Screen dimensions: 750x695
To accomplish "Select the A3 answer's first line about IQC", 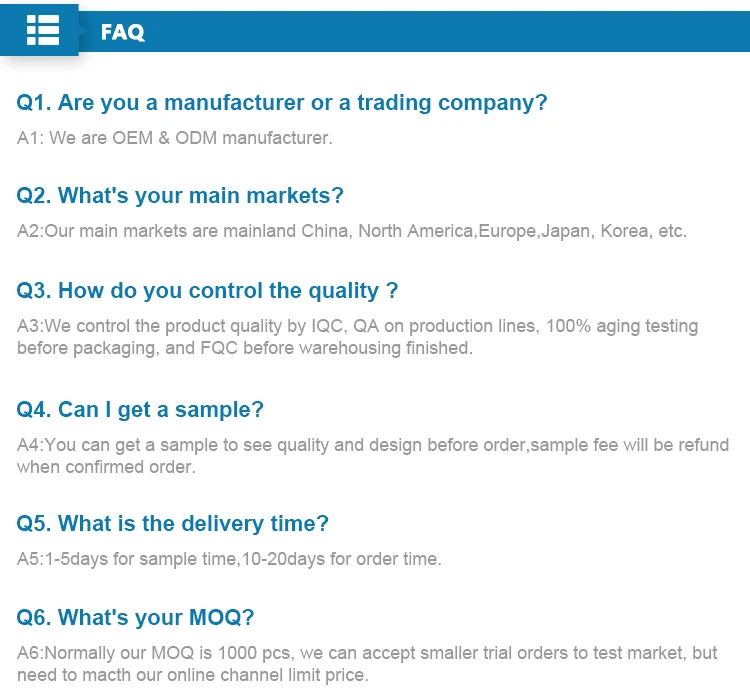I will 357,326.
